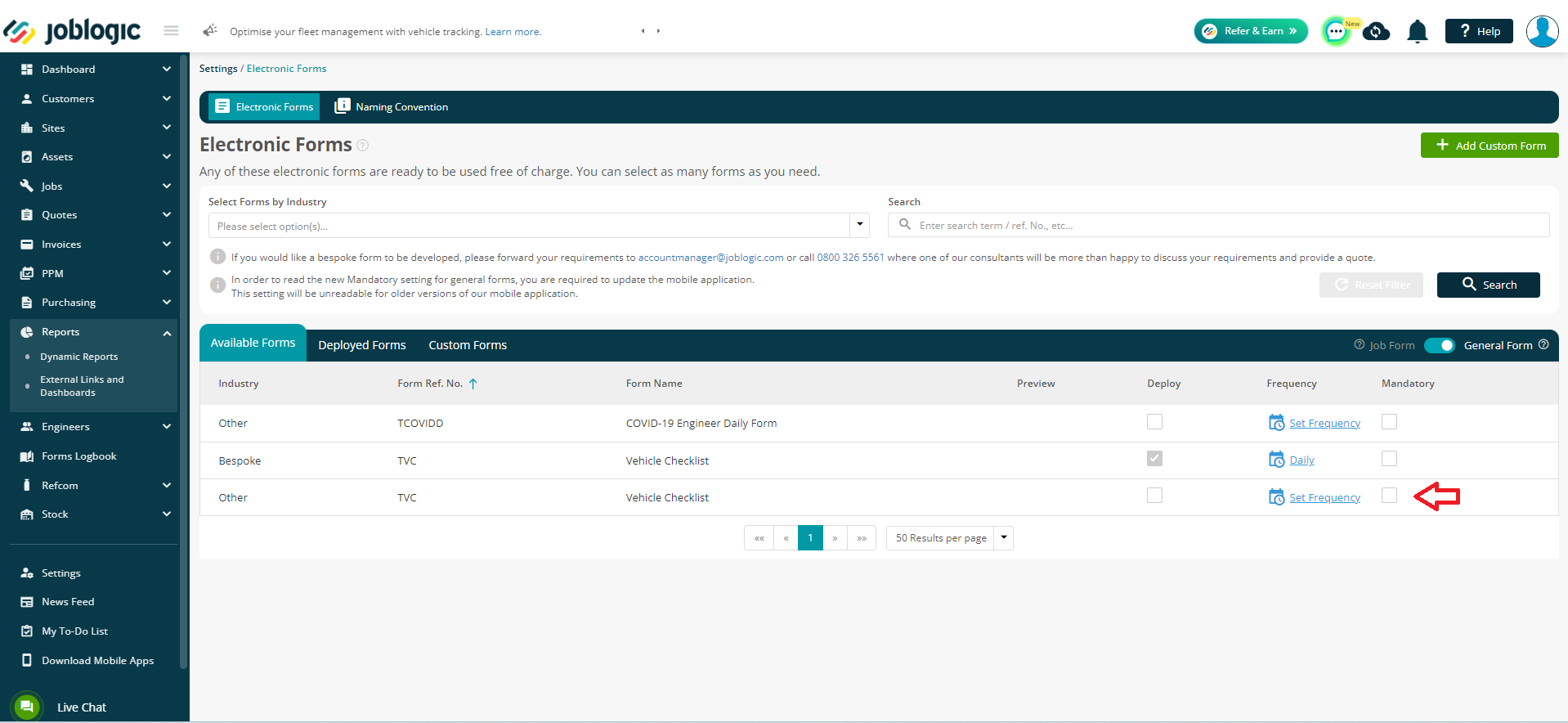1568x723 pixels.
Task: Open the Help button
Action: click(x=1479, y=31)
